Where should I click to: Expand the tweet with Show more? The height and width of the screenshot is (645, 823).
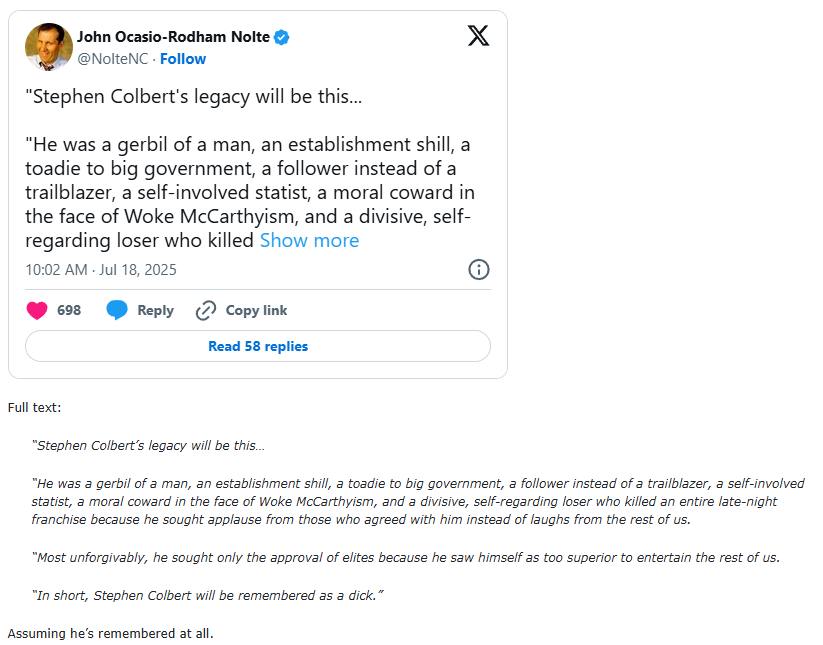(309, 240)
